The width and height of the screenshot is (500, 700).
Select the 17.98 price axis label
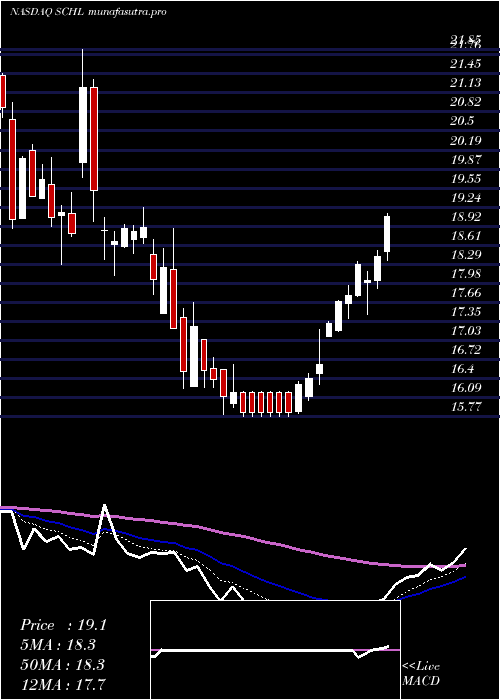(466, 274)
